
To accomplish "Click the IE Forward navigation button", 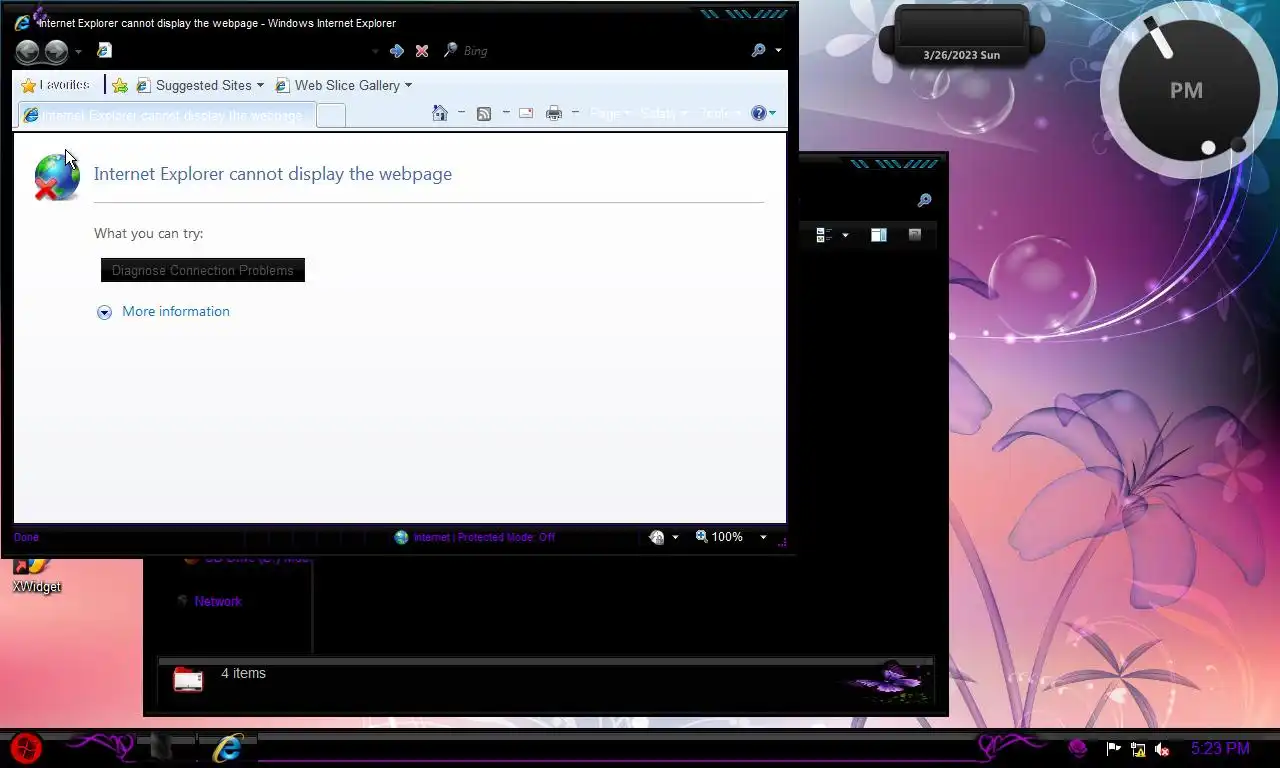I will 56,51.
